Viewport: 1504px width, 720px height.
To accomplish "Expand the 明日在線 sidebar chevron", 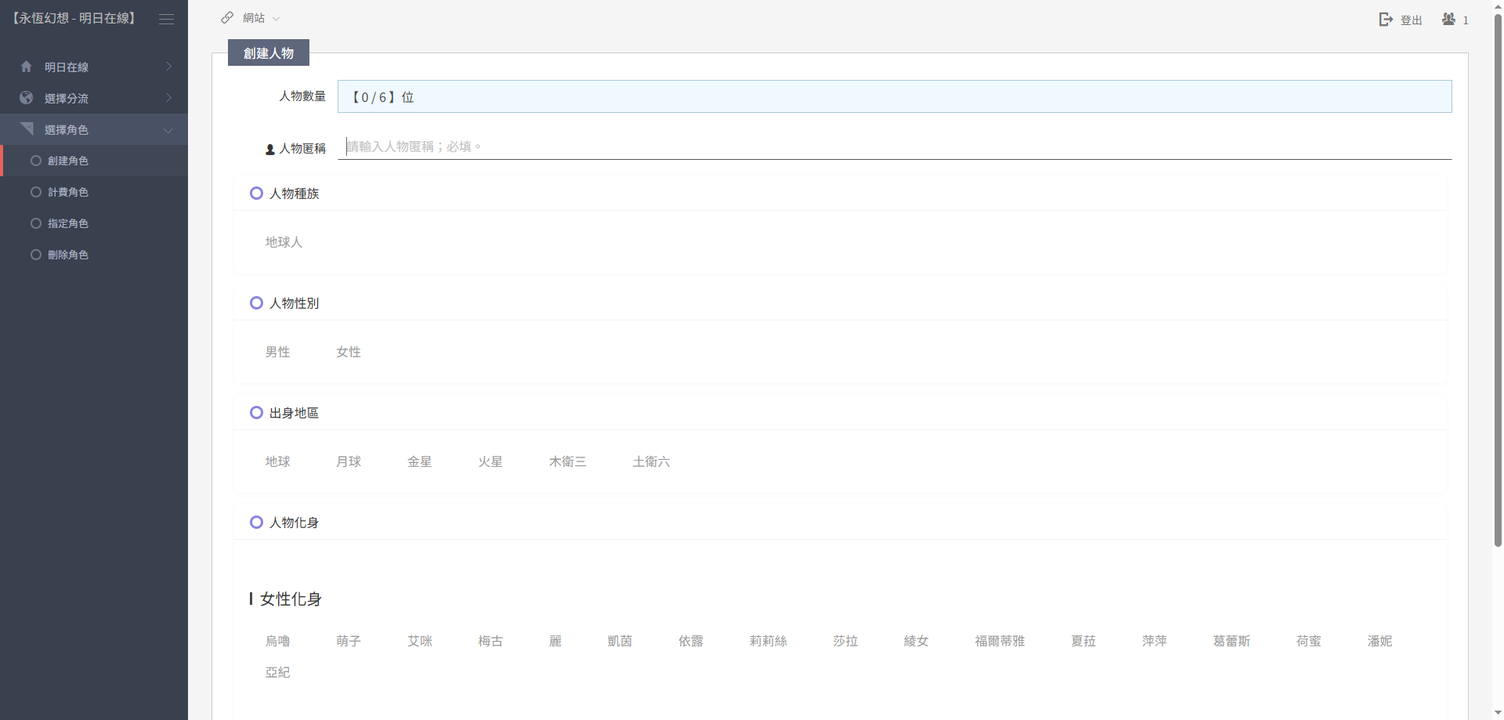I will click(x=168, y=67).
